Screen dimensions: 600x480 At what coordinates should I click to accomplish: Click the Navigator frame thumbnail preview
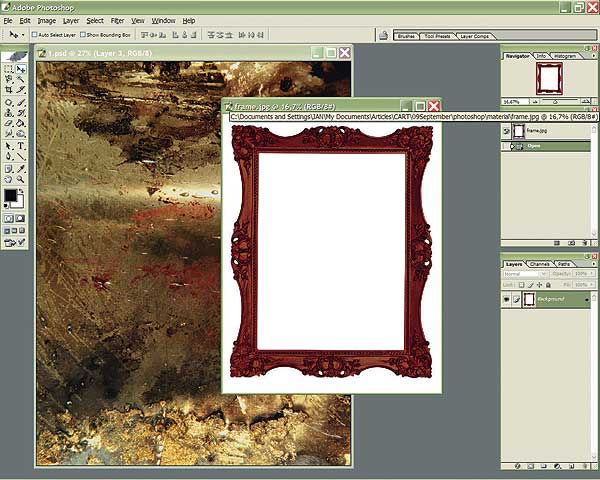coord(547,77)
